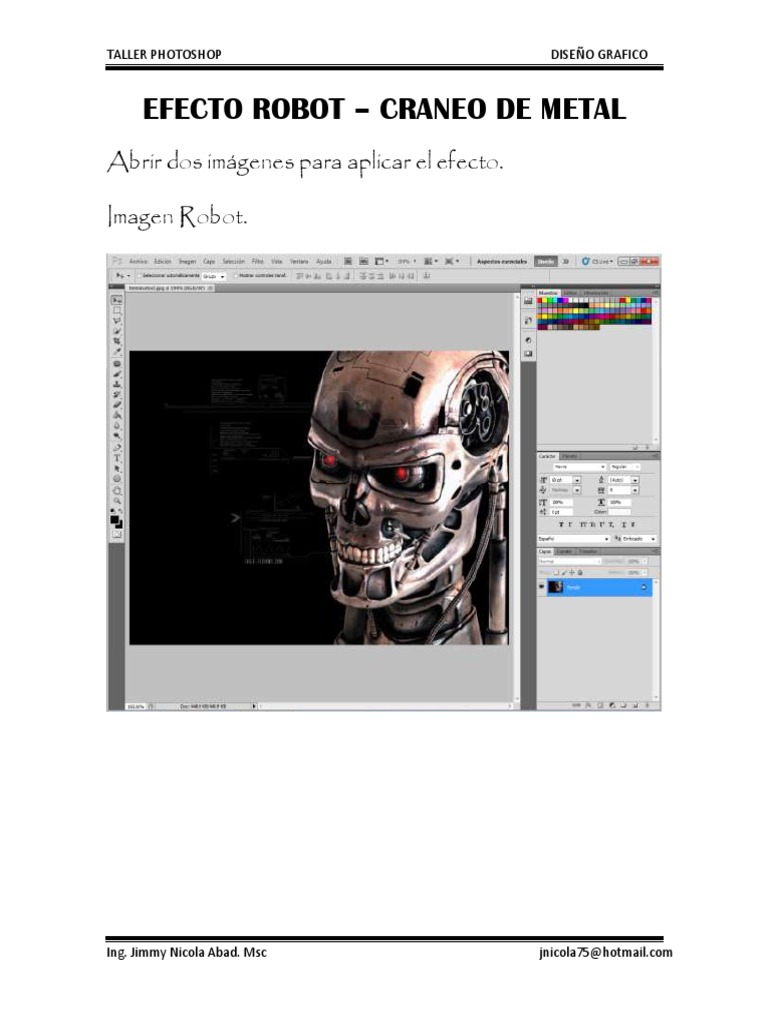Screen dimensions: 768x1024
Task: Open the Grupo auto-select dropdown
Action: tap(213, 276)
